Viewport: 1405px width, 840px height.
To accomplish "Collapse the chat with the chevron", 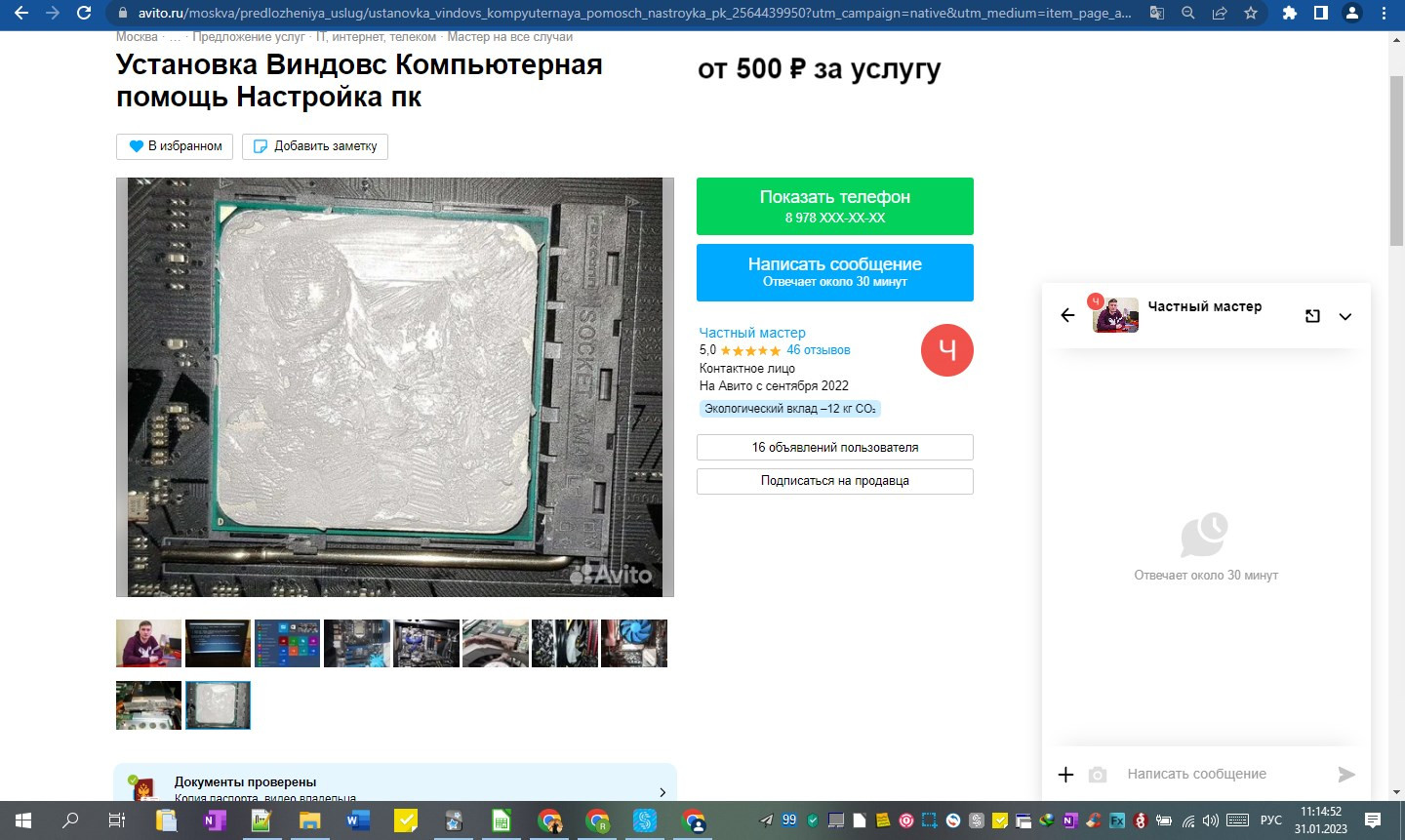I will click(x=1345, y=316).
